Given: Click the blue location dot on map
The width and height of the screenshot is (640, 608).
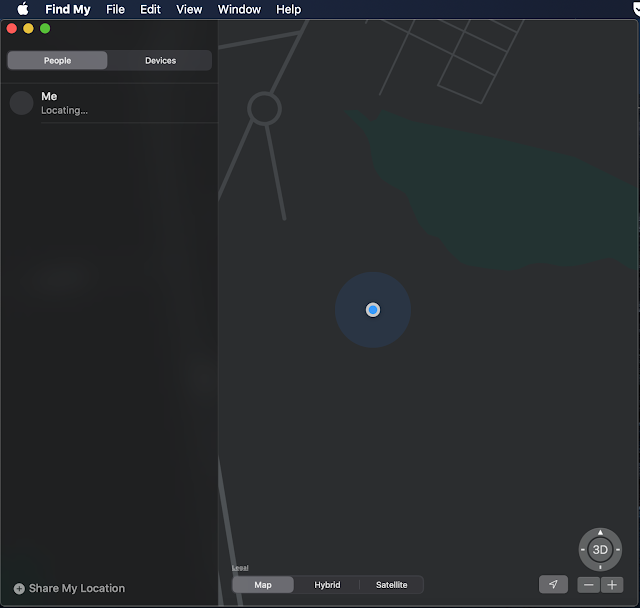Looking at the screenshot, I should click(373, 310).
